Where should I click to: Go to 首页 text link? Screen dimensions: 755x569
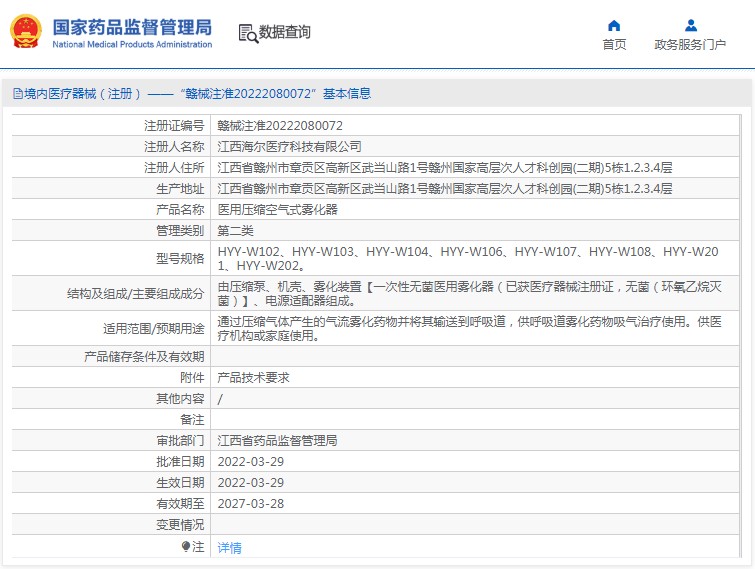[x=614, y=45]
